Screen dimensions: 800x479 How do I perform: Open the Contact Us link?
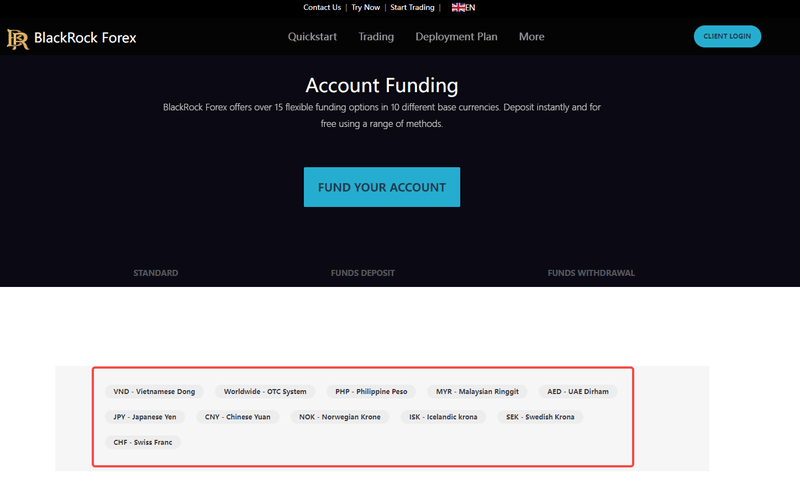[x=322, y=7]
